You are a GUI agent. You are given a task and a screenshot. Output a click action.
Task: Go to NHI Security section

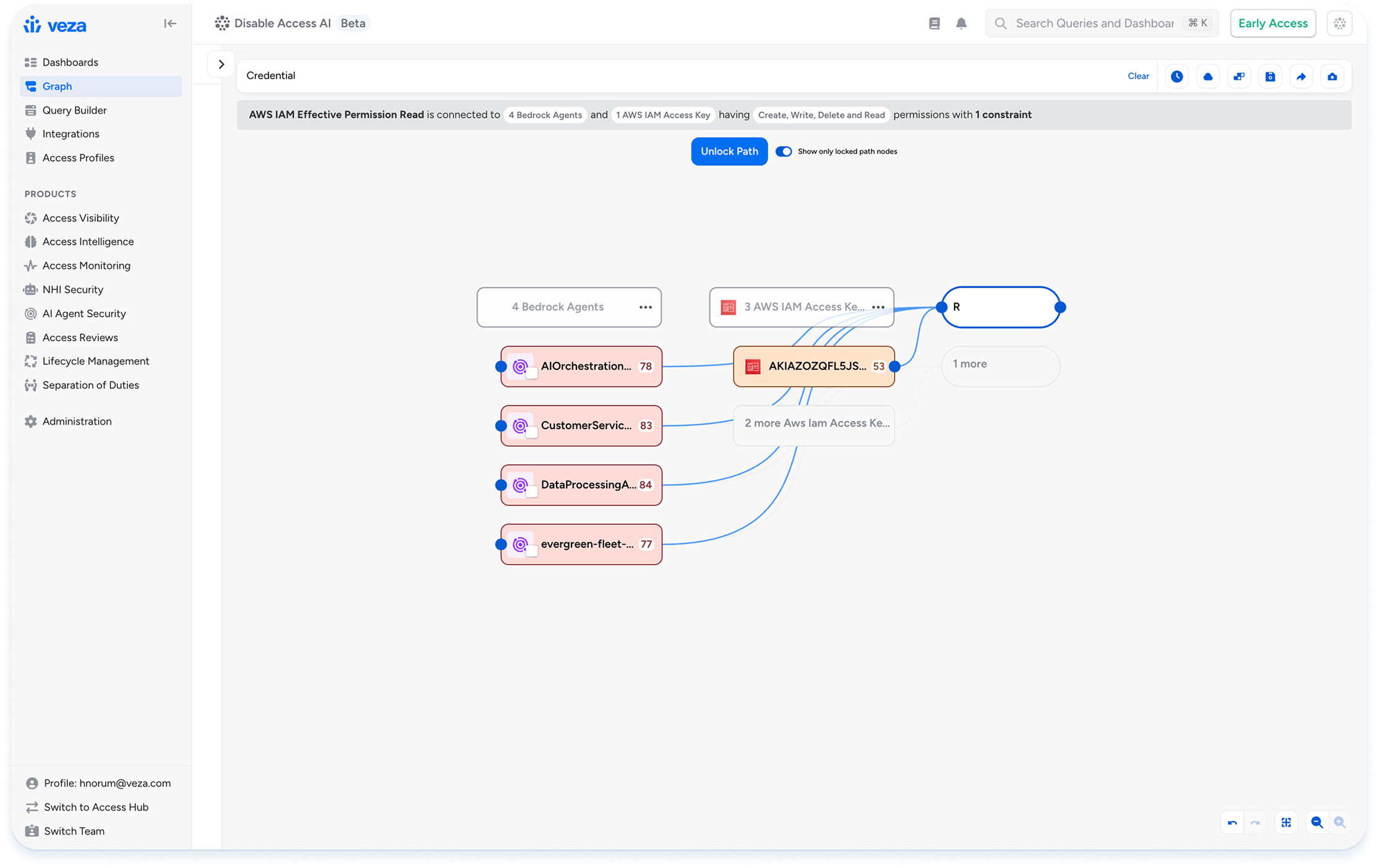point(72,289)
